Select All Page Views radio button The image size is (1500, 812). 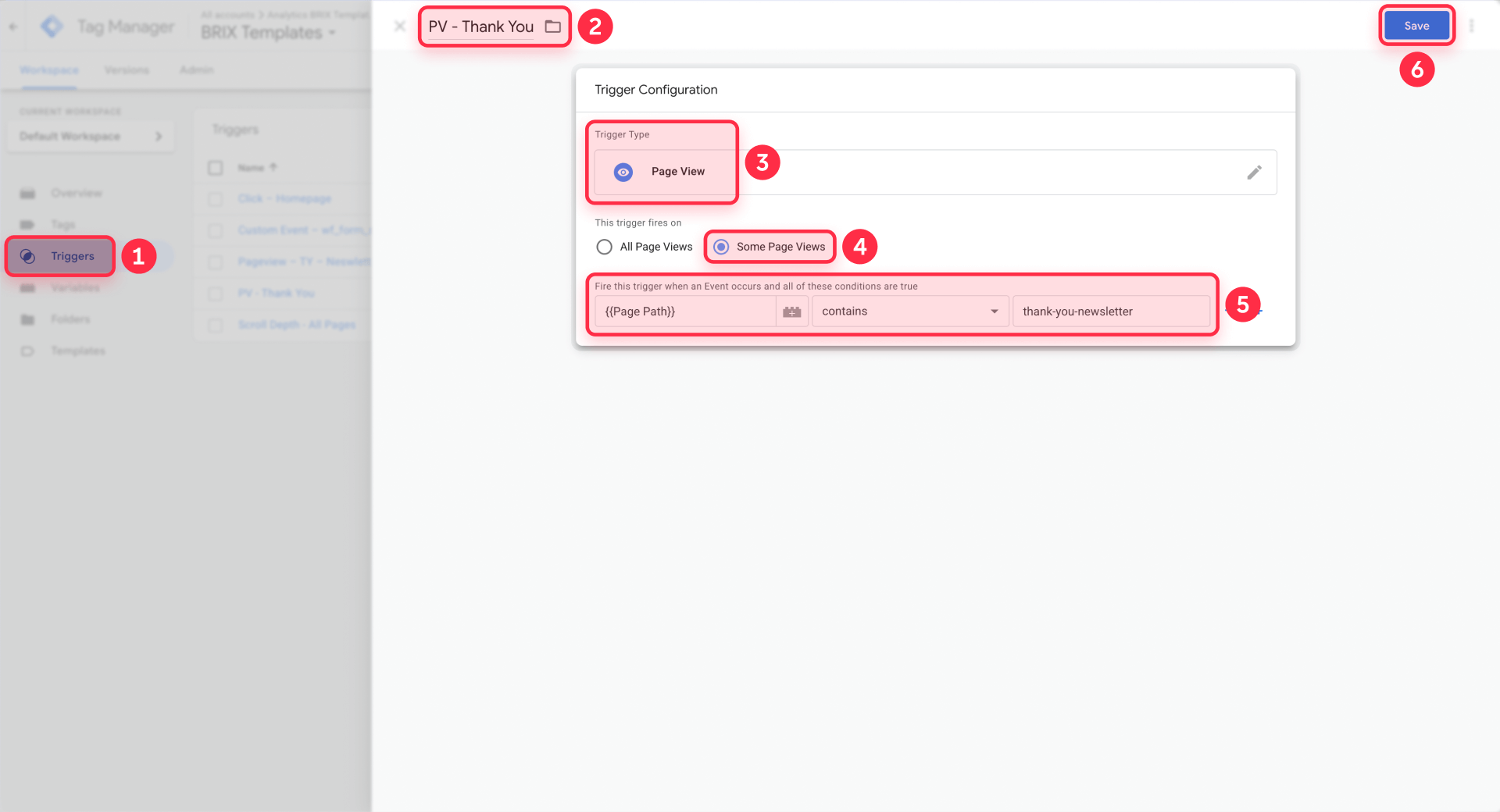[604, 247]
